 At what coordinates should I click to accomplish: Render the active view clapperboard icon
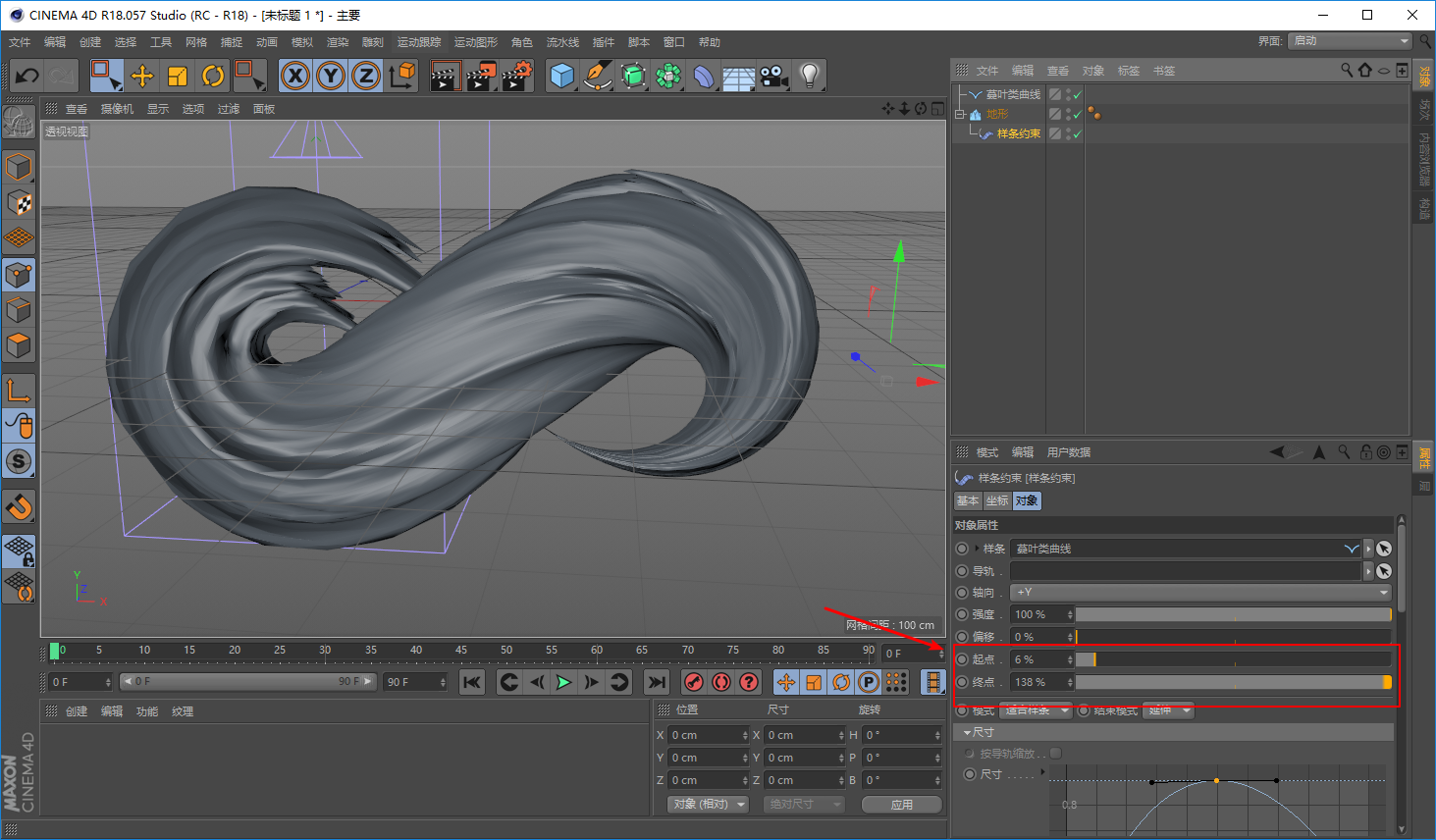[446, 76]
